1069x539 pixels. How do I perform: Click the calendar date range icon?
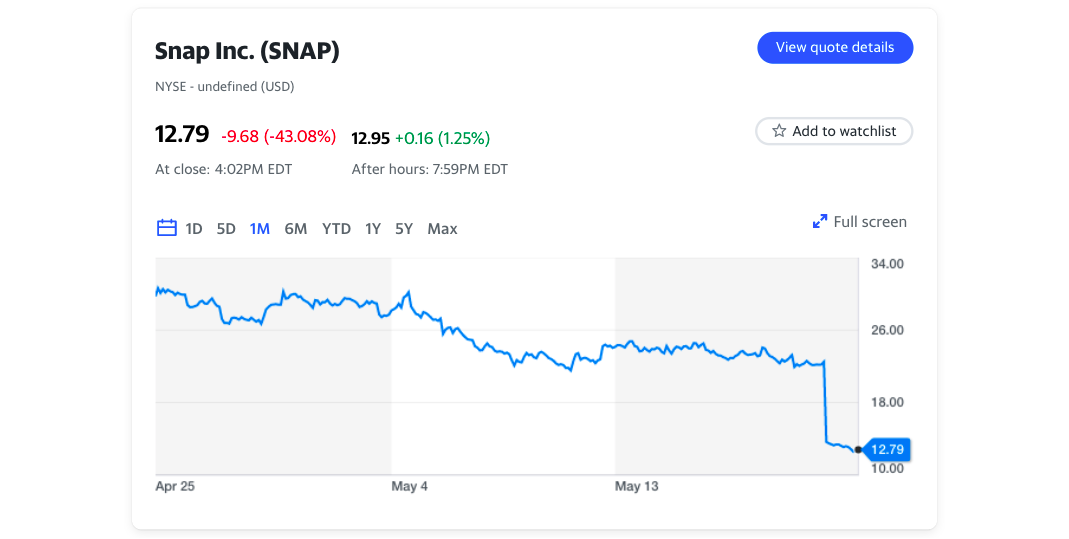[167, 228]
